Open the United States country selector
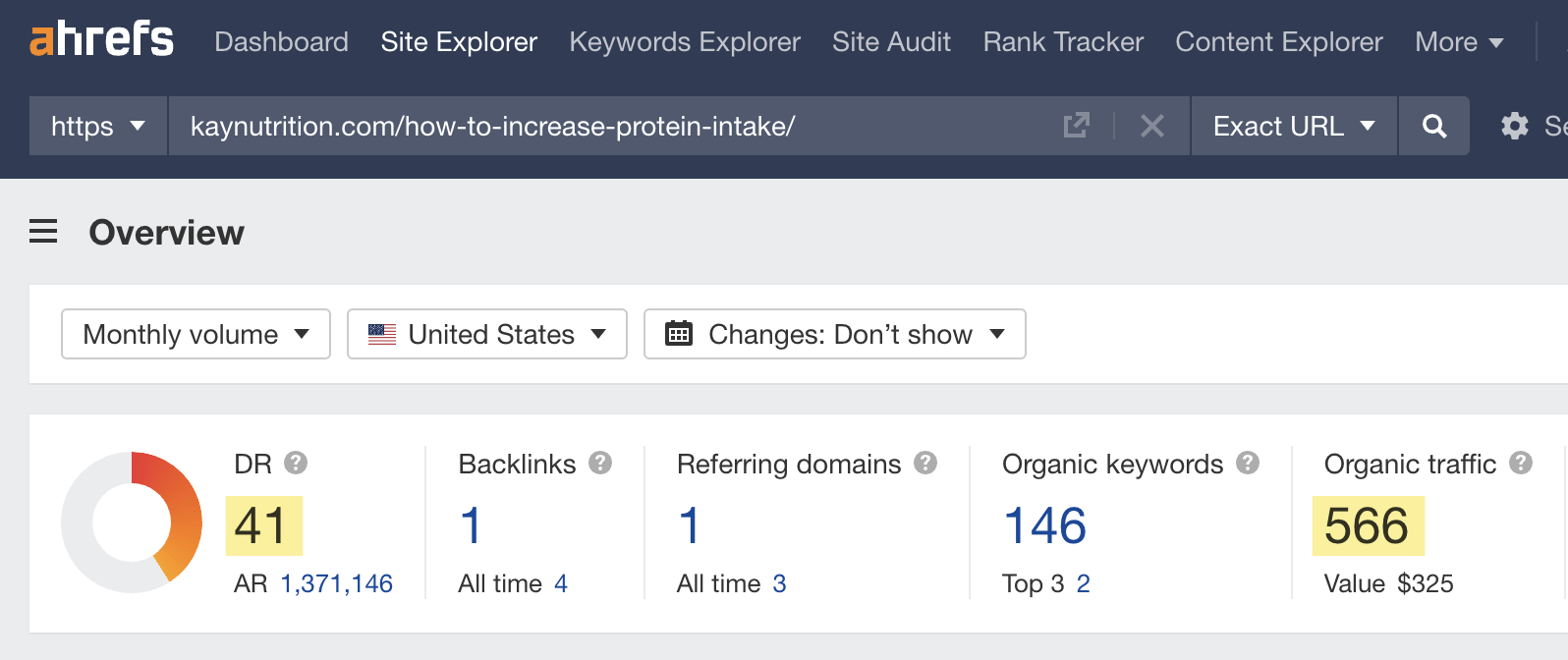The width and height of the screenshot is (1568, 660). point(486,334)
